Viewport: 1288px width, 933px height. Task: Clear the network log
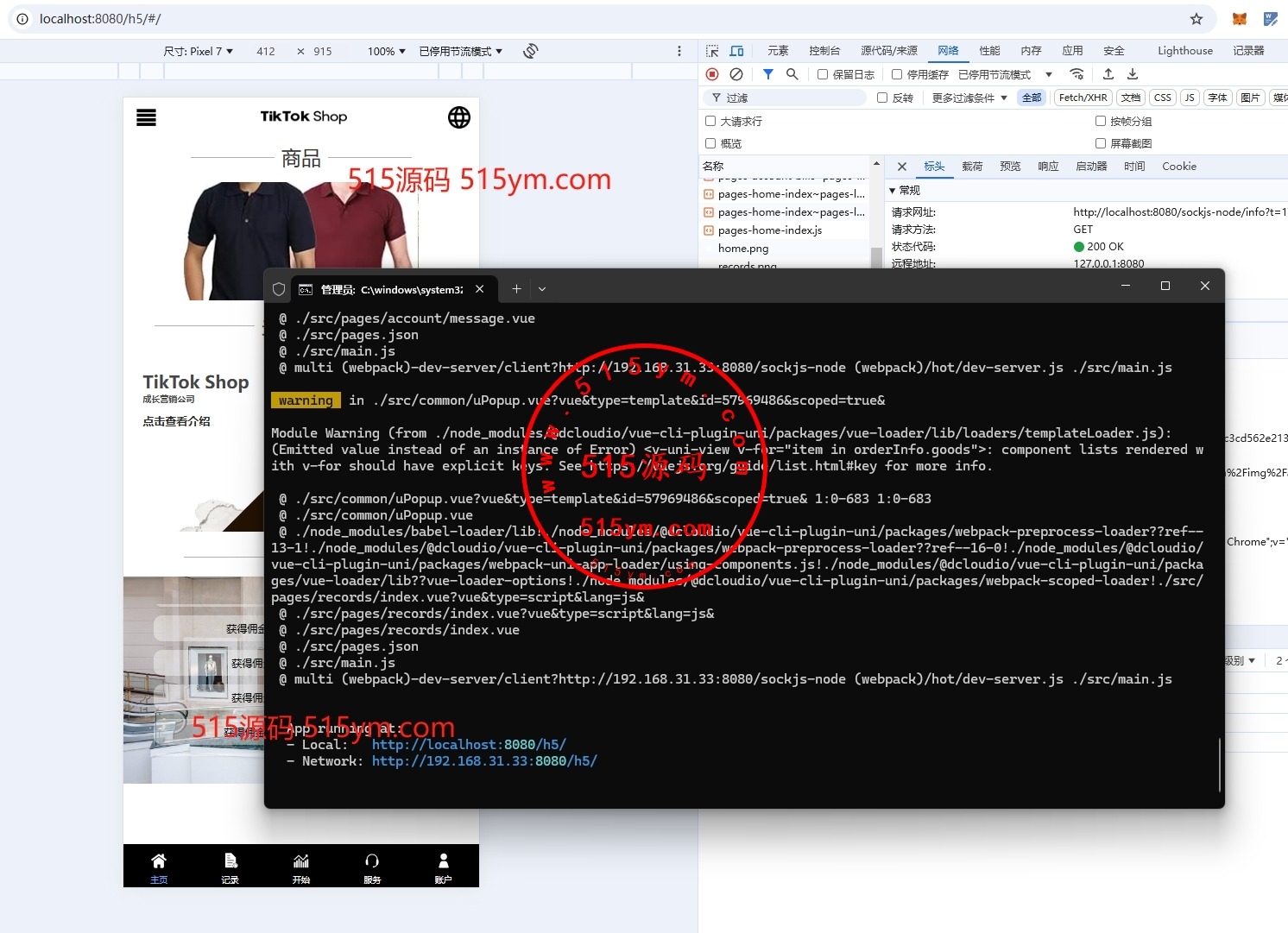pos(736,74)
